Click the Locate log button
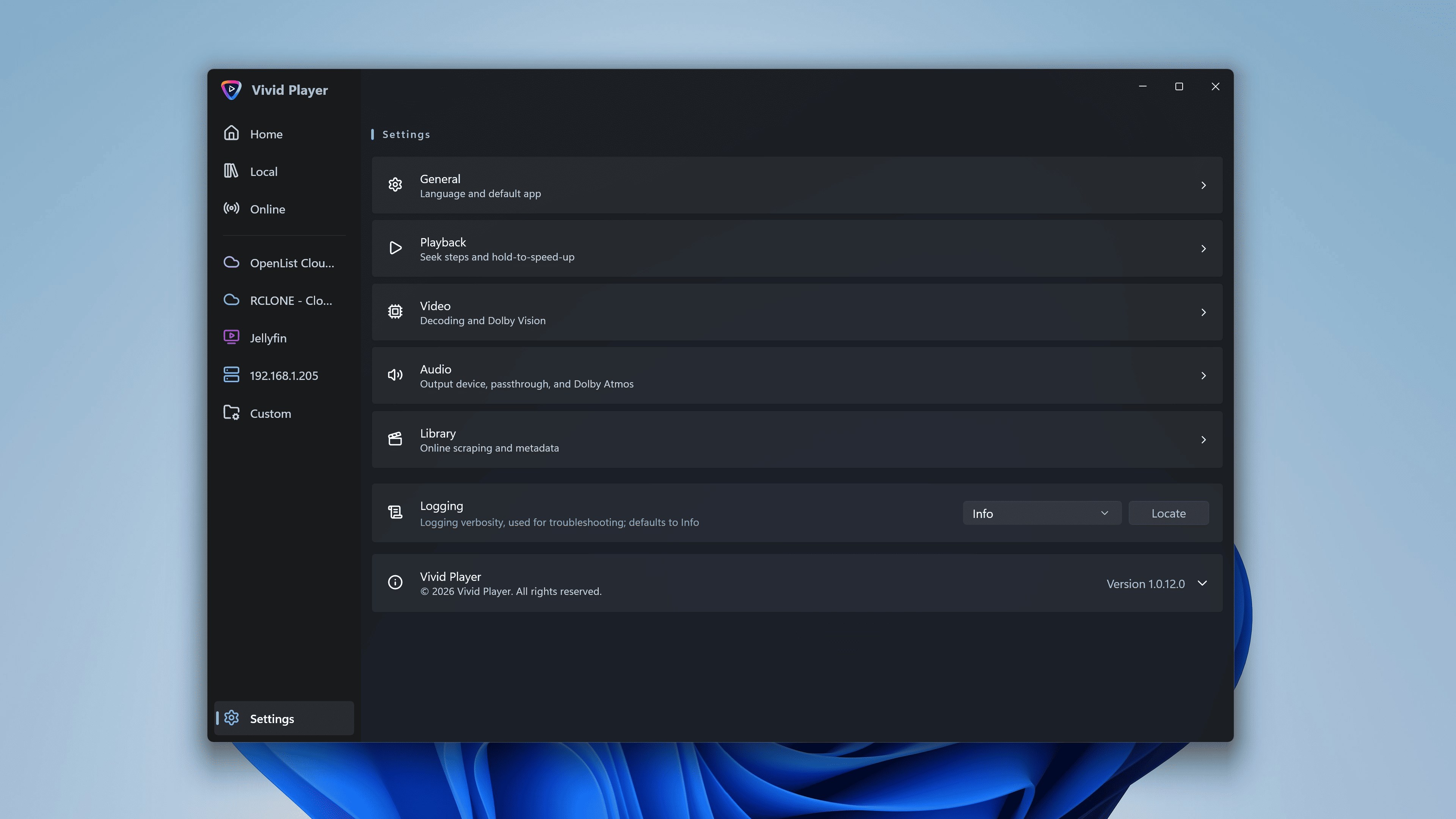Image resolution: width=1456 pixels, height=819 pixels. coord(1169,513)
